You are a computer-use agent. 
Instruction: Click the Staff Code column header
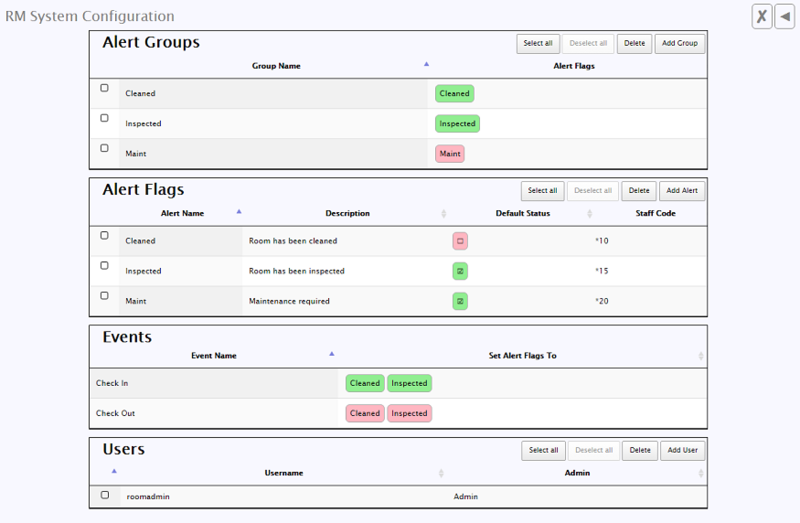tap(656, 213)
